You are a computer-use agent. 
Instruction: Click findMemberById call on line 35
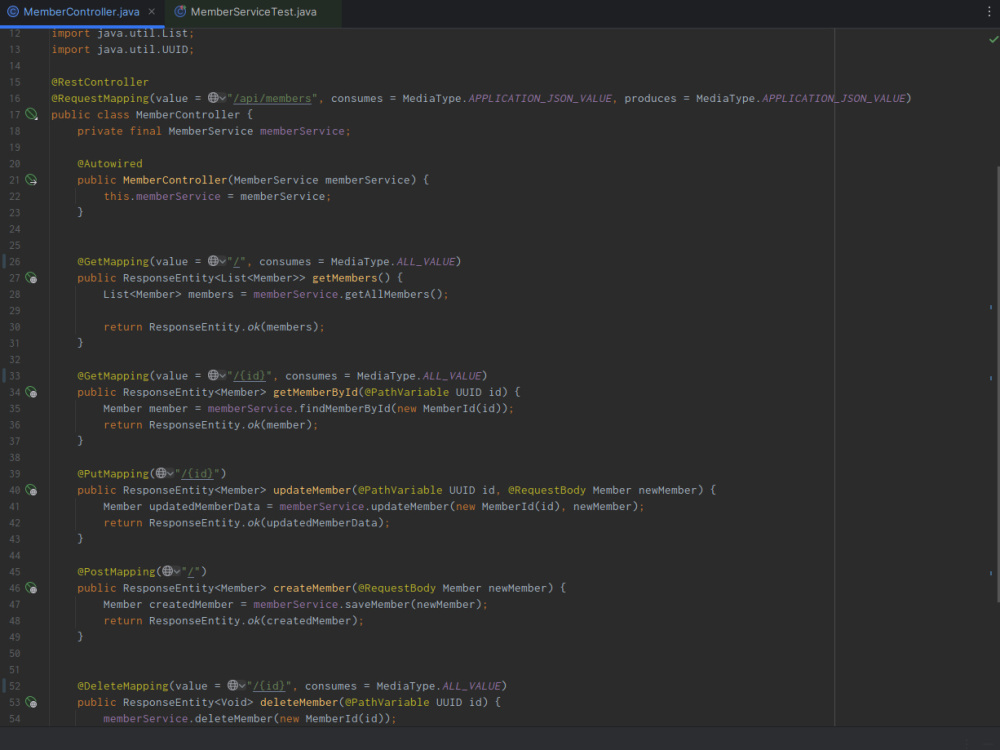pos(345,409)
